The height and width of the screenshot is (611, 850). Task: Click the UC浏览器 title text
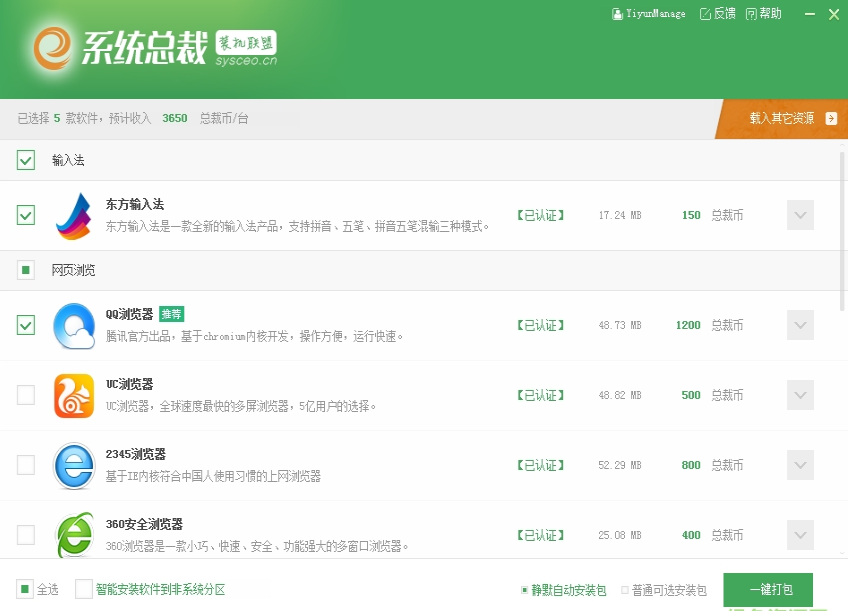point(130,384)
